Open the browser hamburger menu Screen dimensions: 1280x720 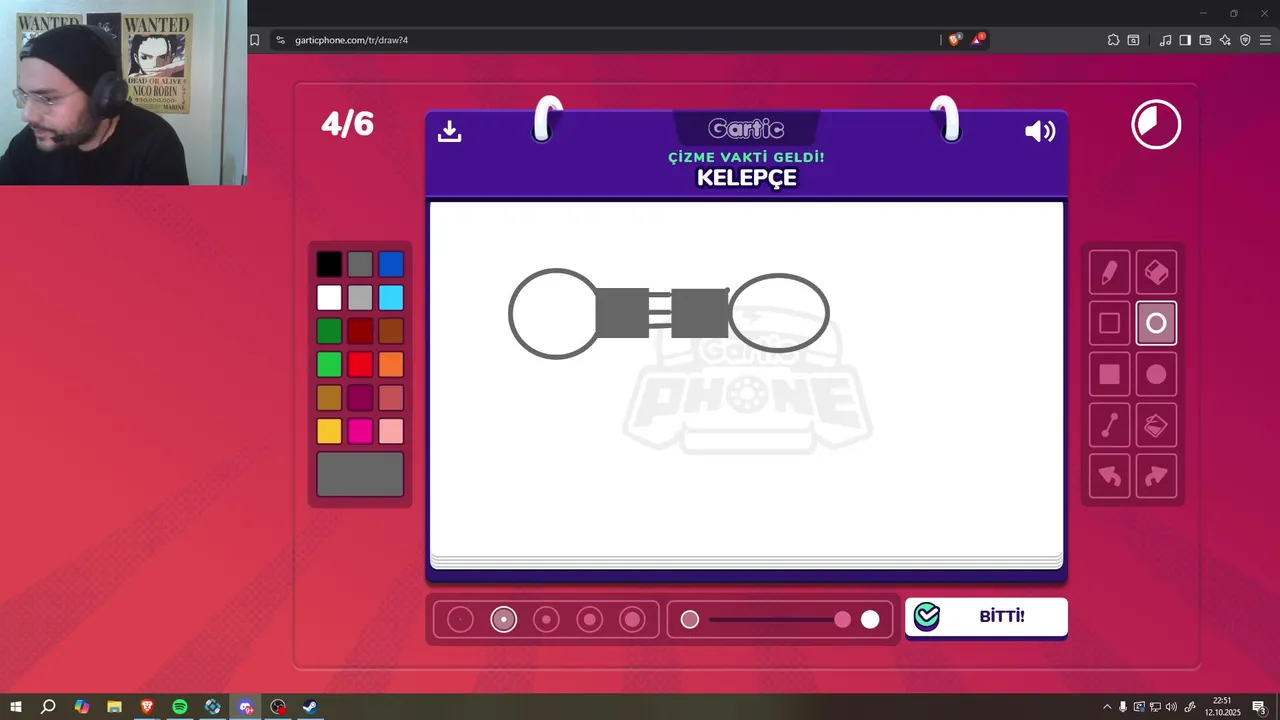pos(1265,40)
